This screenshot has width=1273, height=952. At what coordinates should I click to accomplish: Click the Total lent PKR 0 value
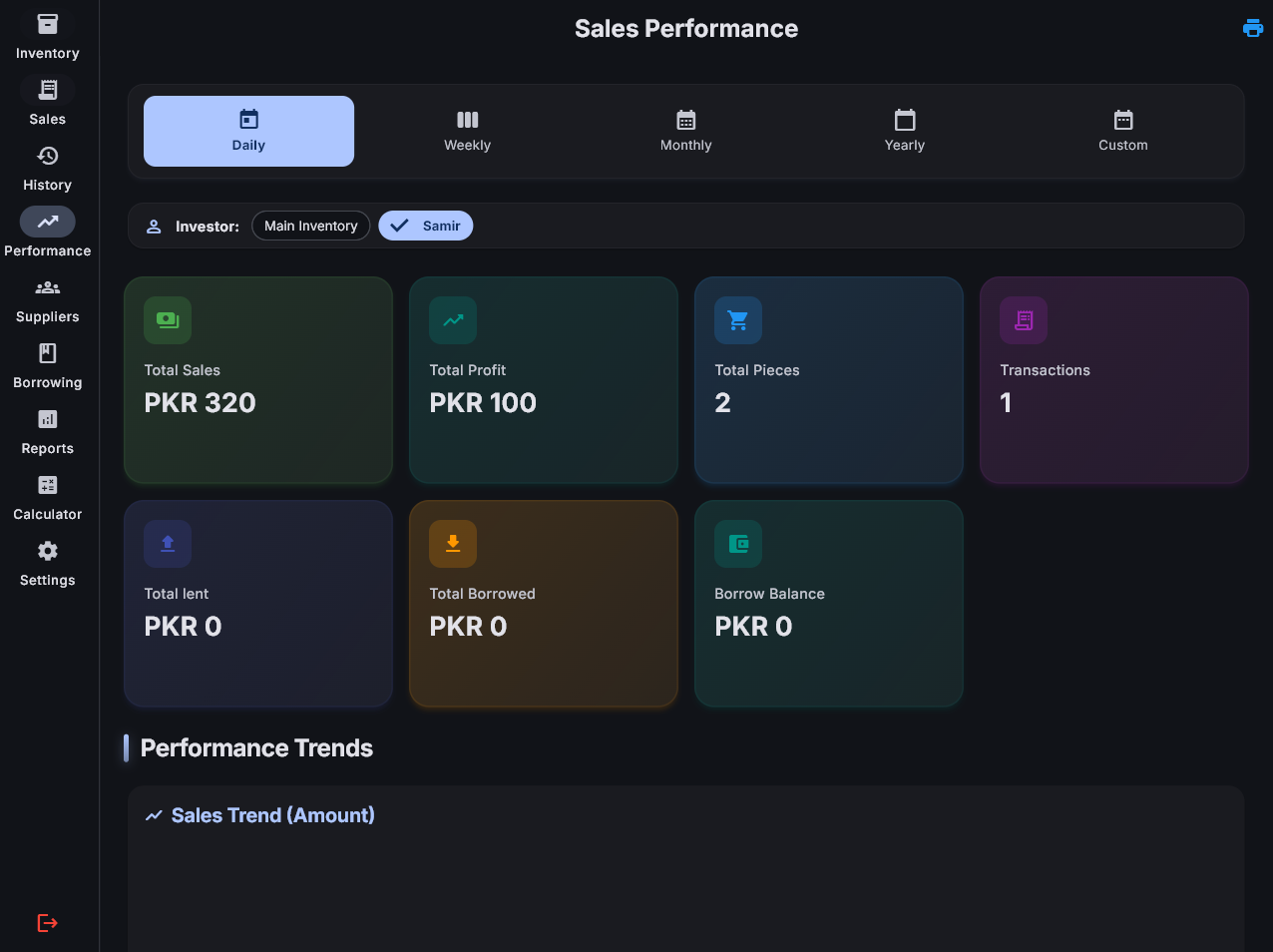[x=183, y=626]
